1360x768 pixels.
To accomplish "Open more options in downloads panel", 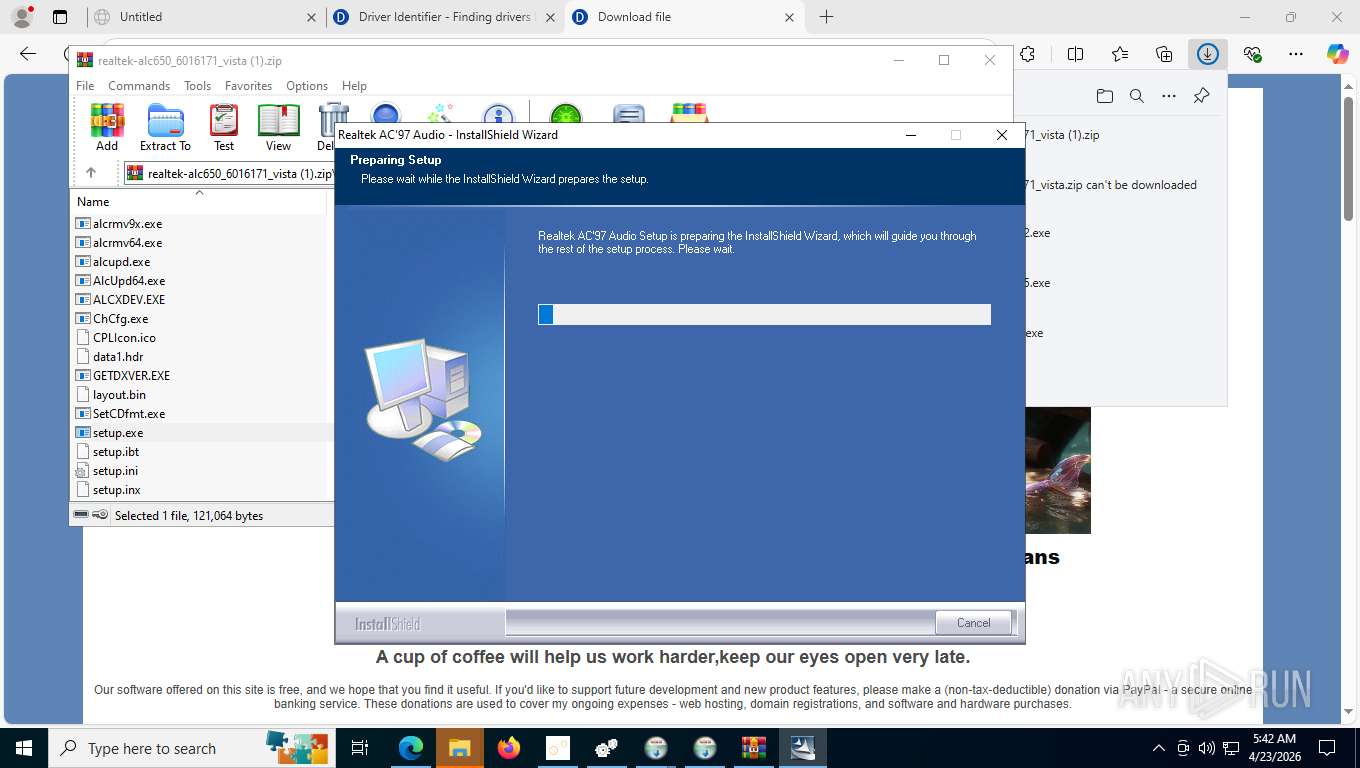I will [x=1169, y=96].
